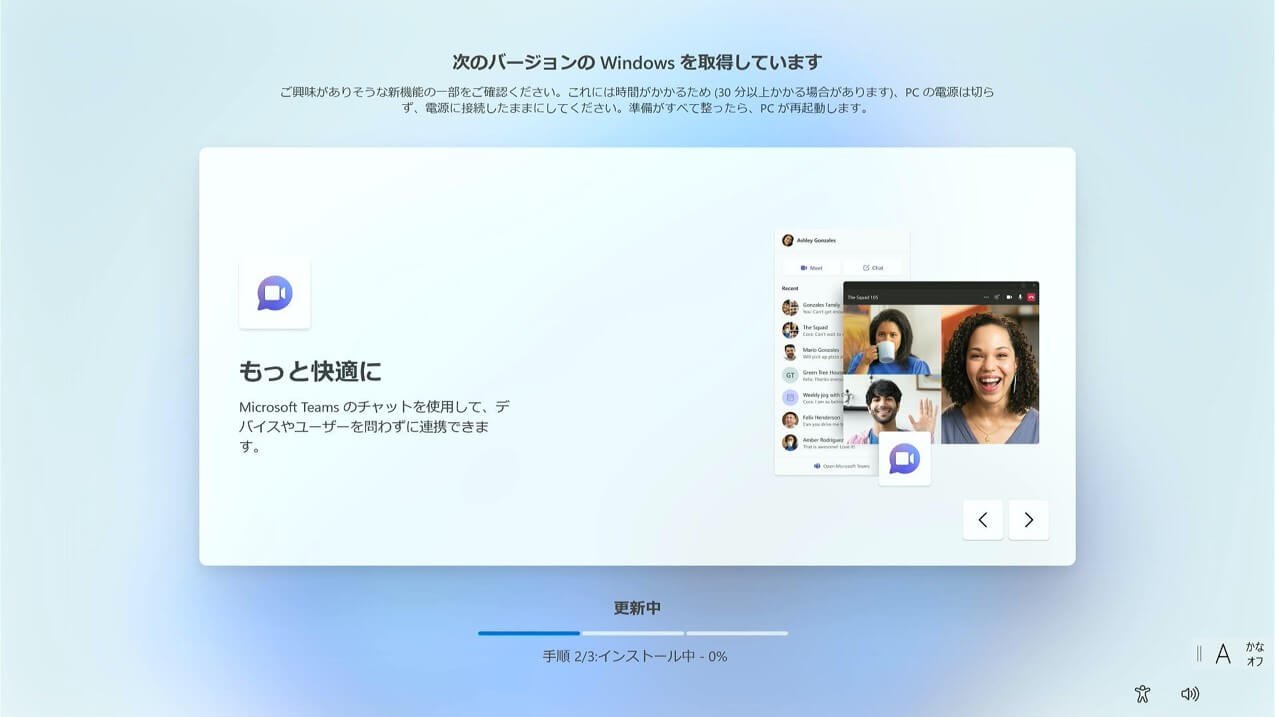
Task: Click the もっと快適に heading
Action: pos(310,371)
